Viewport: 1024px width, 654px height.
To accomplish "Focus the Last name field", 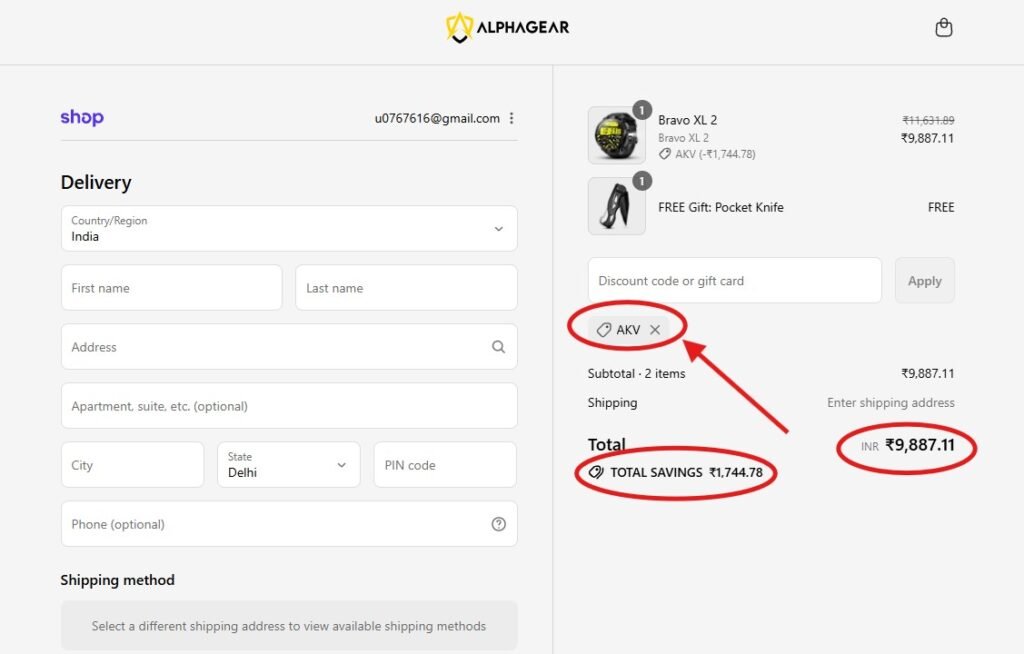I will (406, 287).
